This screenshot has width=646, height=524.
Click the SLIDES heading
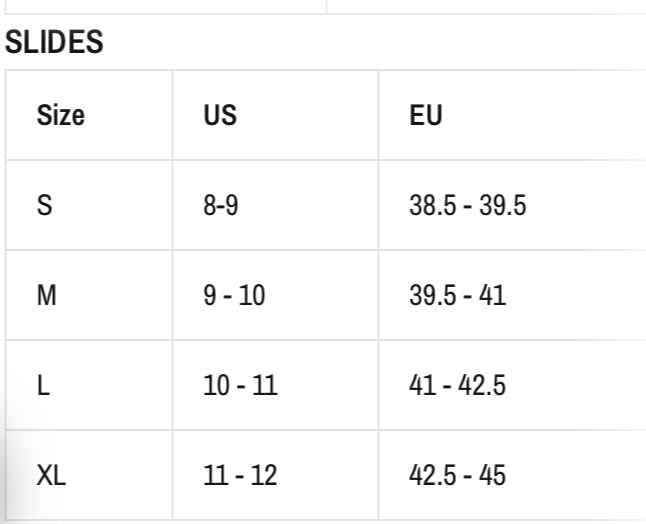tap(54, 42)
